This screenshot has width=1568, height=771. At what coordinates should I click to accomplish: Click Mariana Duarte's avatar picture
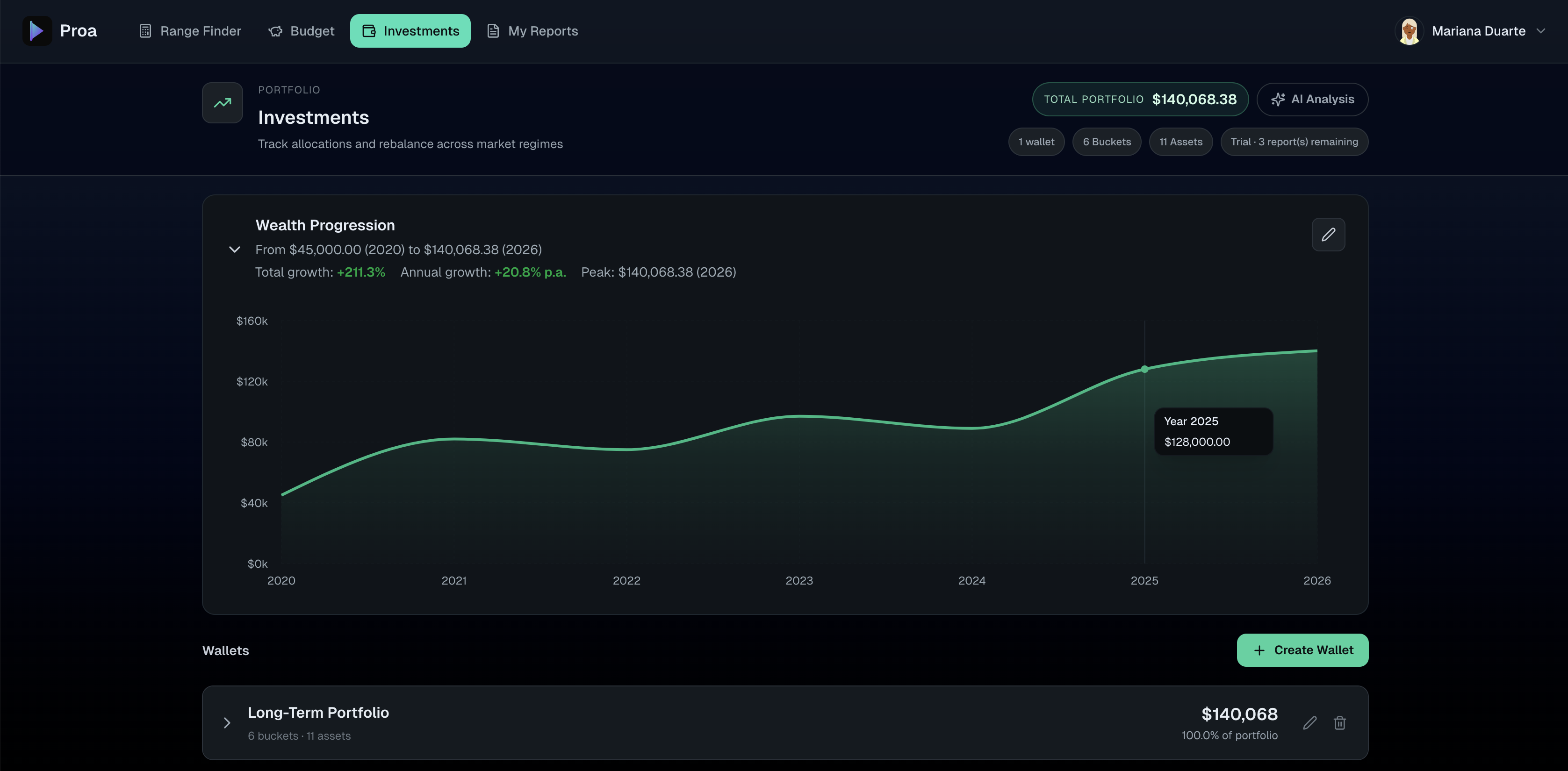(x=1409, y=31)
